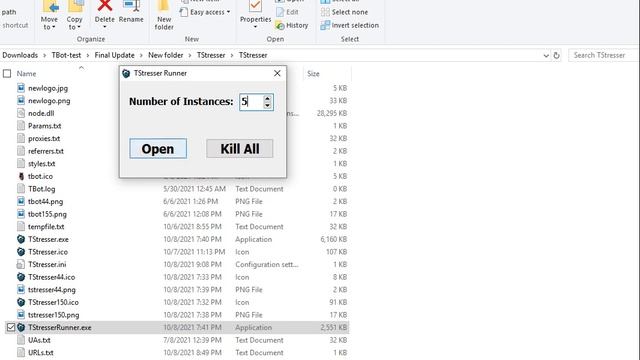This screenshot has width=640, height=360.
Task: Click Invert selection in ribbon
Action: (350, 25)
